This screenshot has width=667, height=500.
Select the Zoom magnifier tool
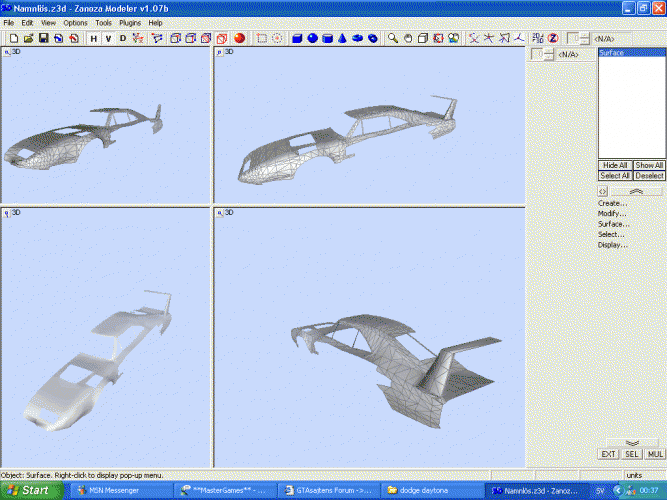[394, 38]
